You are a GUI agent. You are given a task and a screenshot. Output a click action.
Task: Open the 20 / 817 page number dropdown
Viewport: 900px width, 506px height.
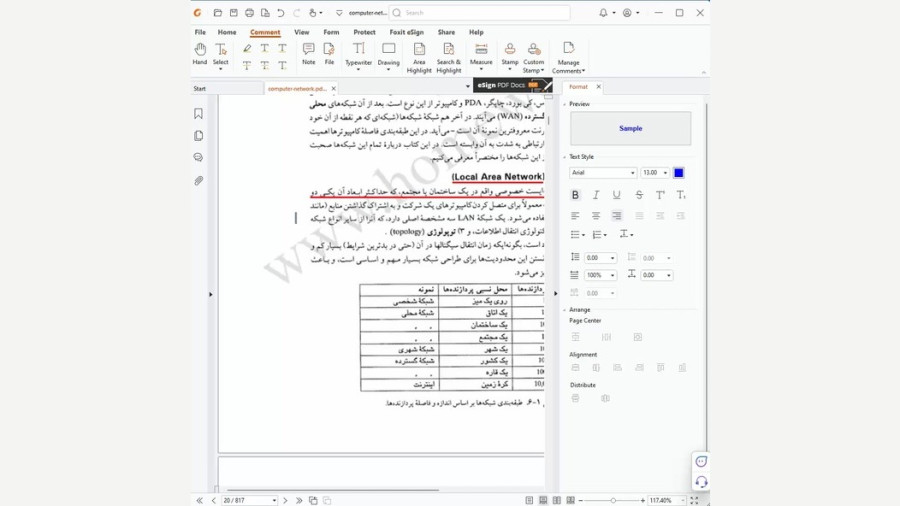274,500
